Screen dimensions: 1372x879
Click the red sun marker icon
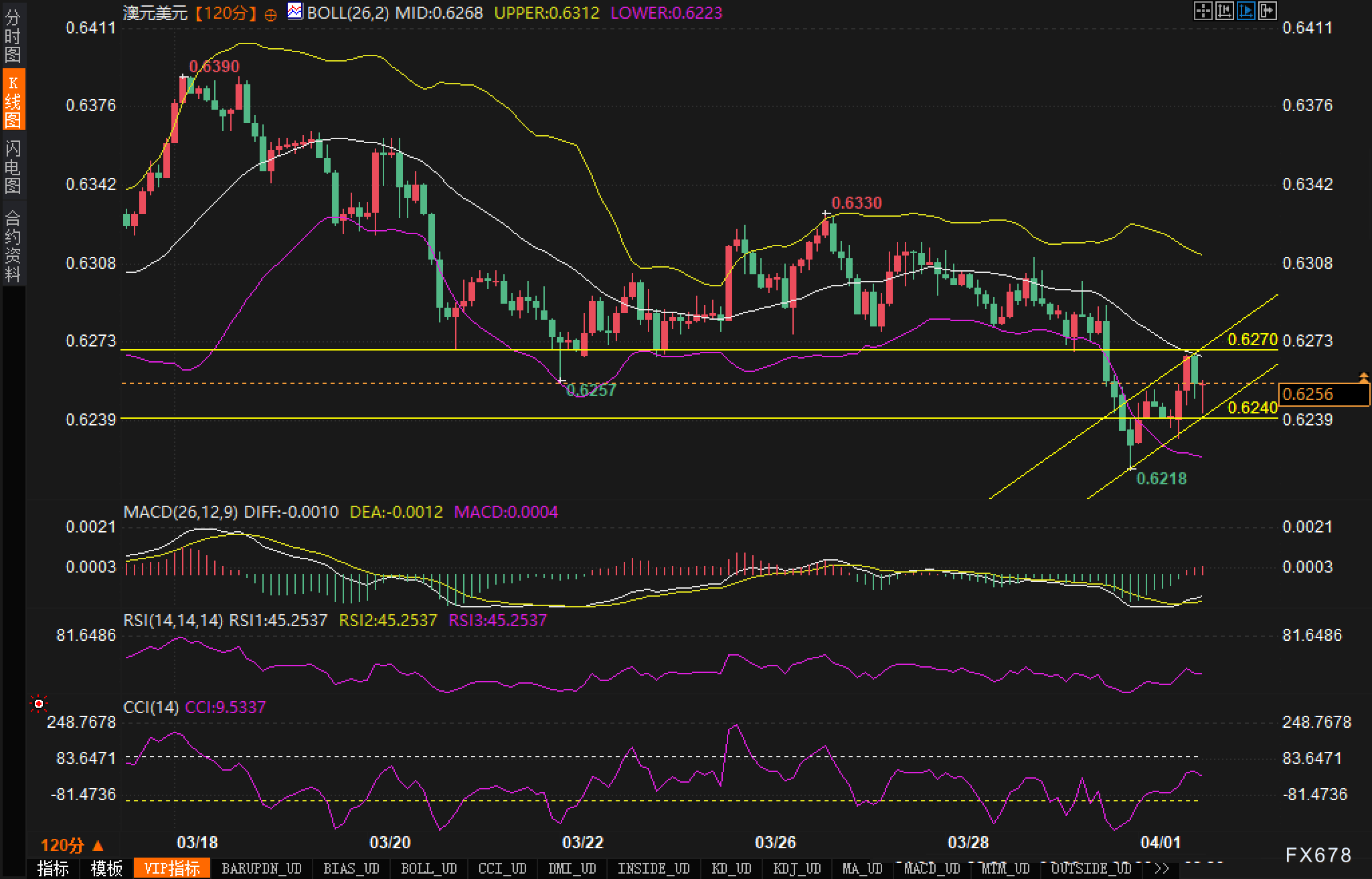[39, 703]
